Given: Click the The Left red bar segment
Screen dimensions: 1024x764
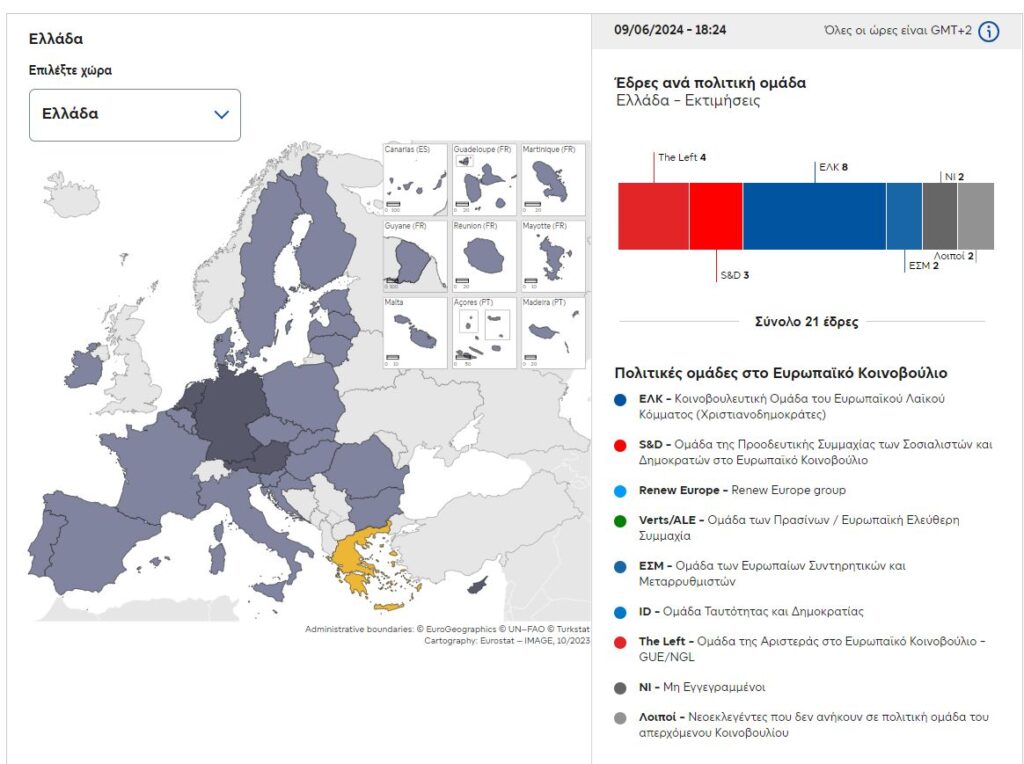Looking at the screenshot, I should [653, 216].
